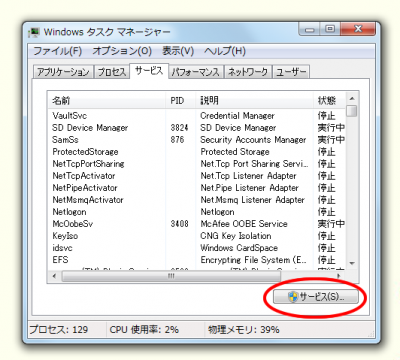Select the Netlogon name entry

[69, 212]
